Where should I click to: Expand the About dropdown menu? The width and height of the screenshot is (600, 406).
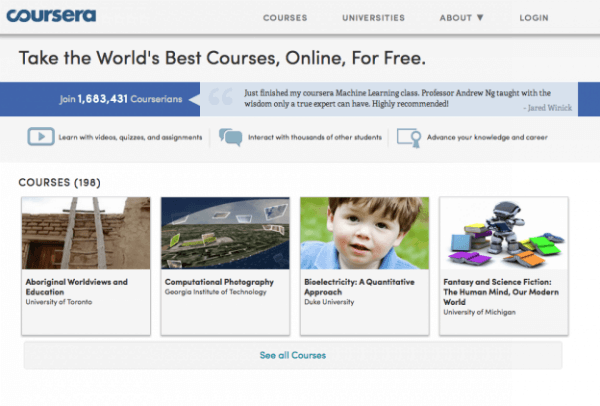pos(461,18)
